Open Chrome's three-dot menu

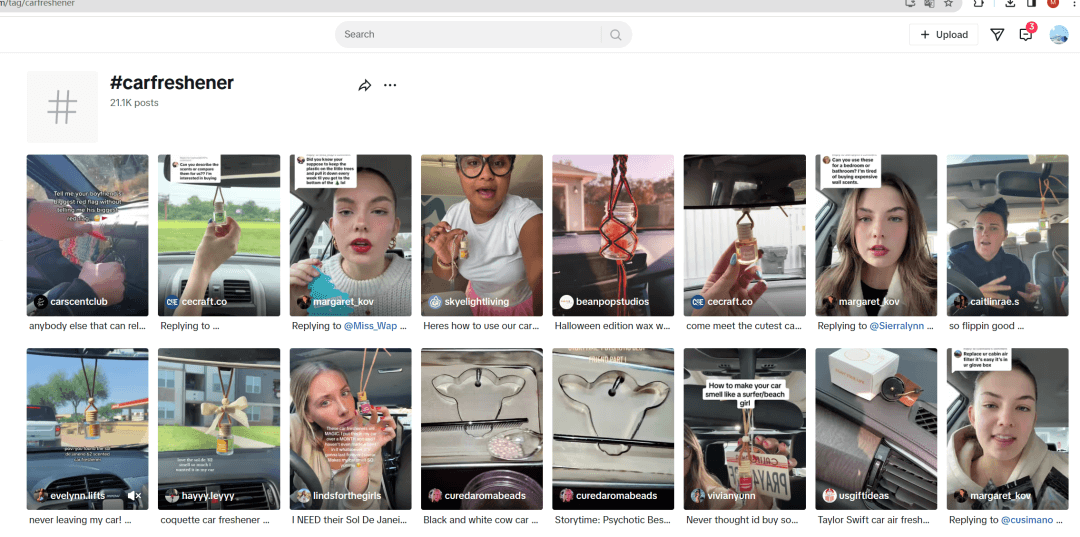click(1072, 4)
